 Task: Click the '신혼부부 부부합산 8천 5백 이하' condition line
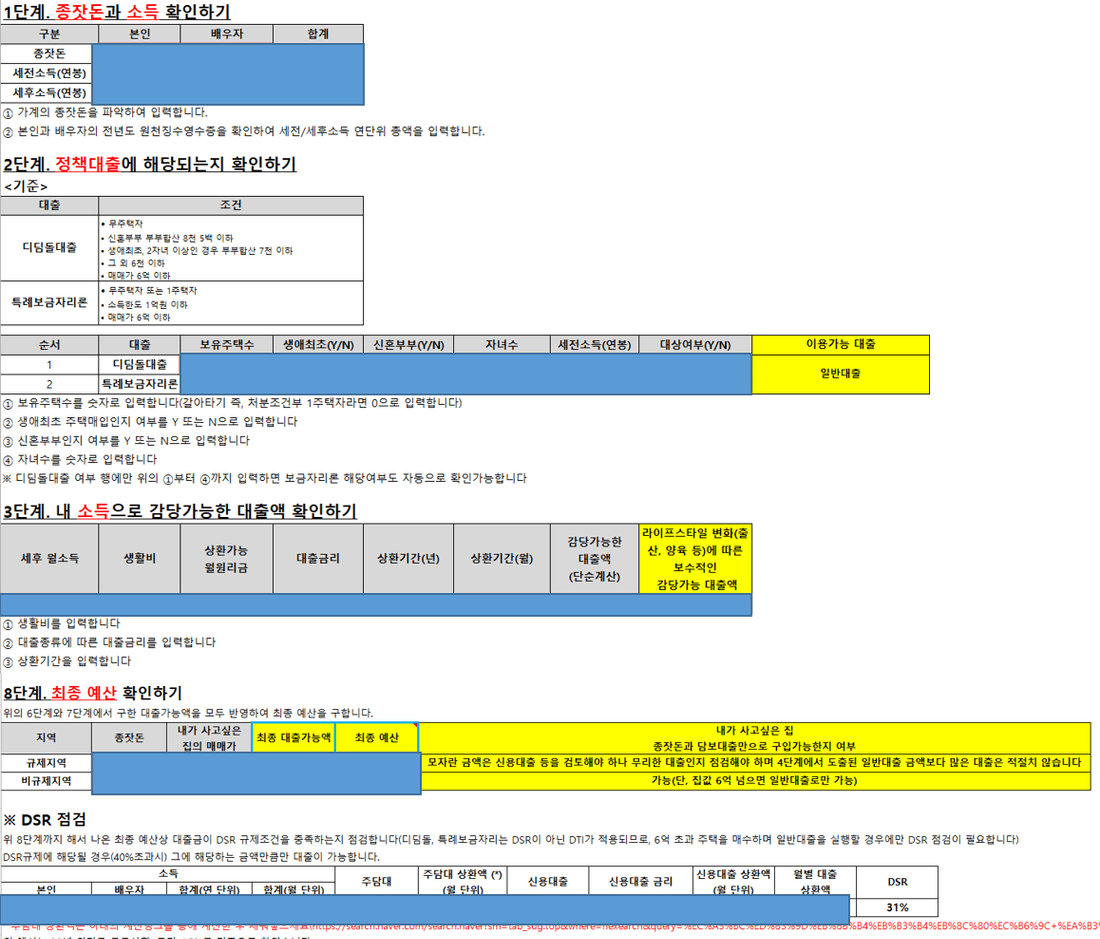point(167,238)
